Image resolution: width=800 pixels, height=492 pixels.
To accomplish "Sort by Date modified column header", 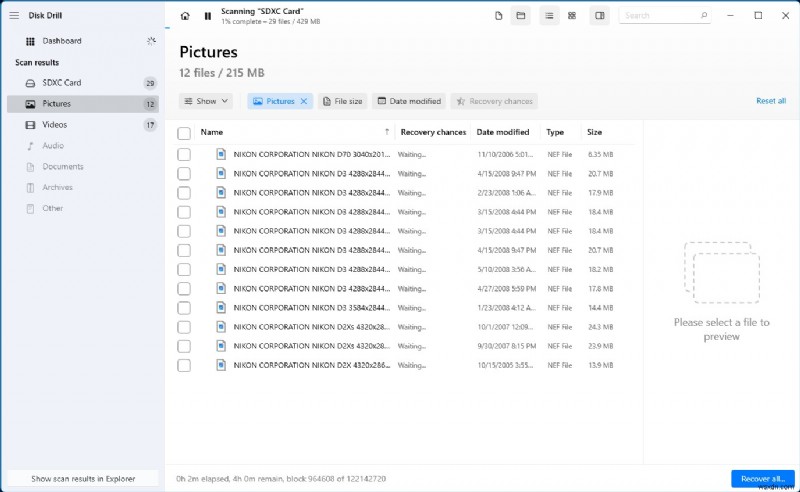I will (x=503, y=132).
